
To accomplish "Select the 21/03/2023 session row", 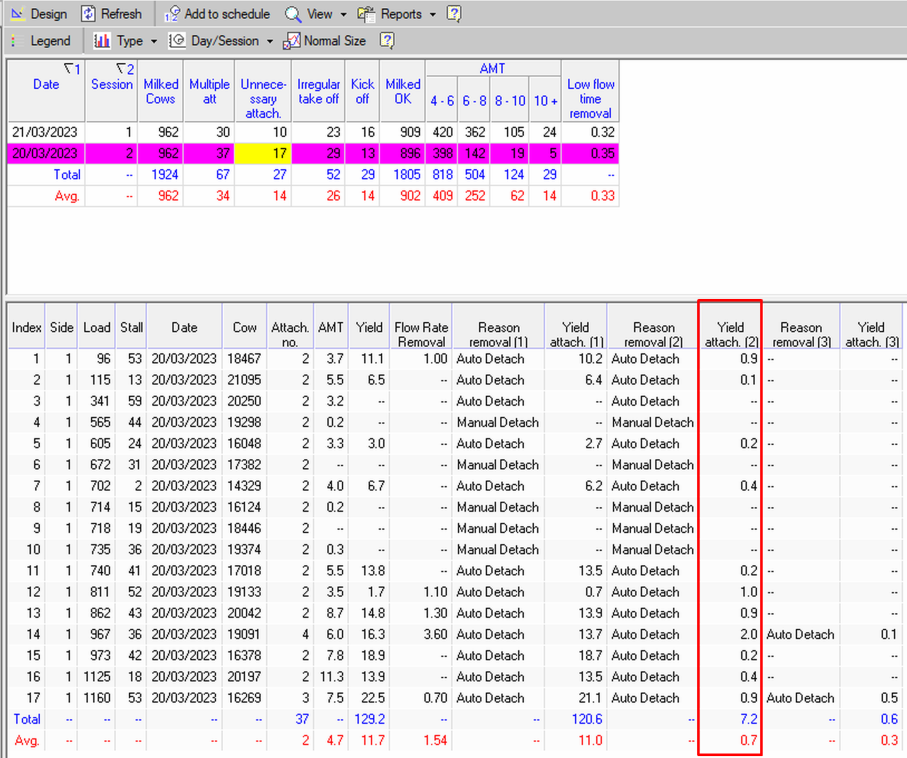I will point(46,132).
